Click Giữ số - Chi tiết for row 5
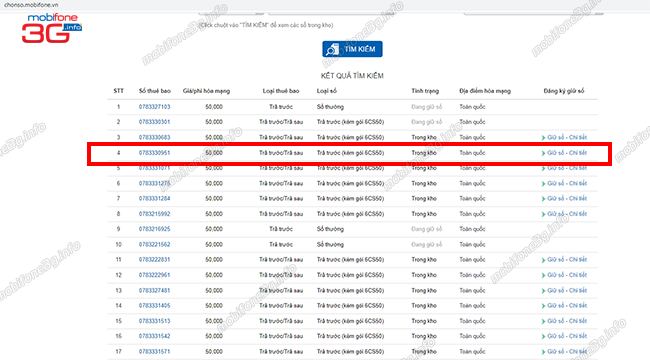Viewport: 650px width, 360px height. 564,168
